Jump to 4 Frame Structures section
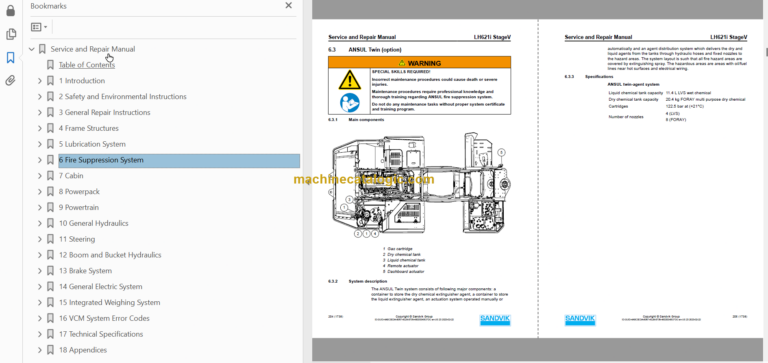 89,128
